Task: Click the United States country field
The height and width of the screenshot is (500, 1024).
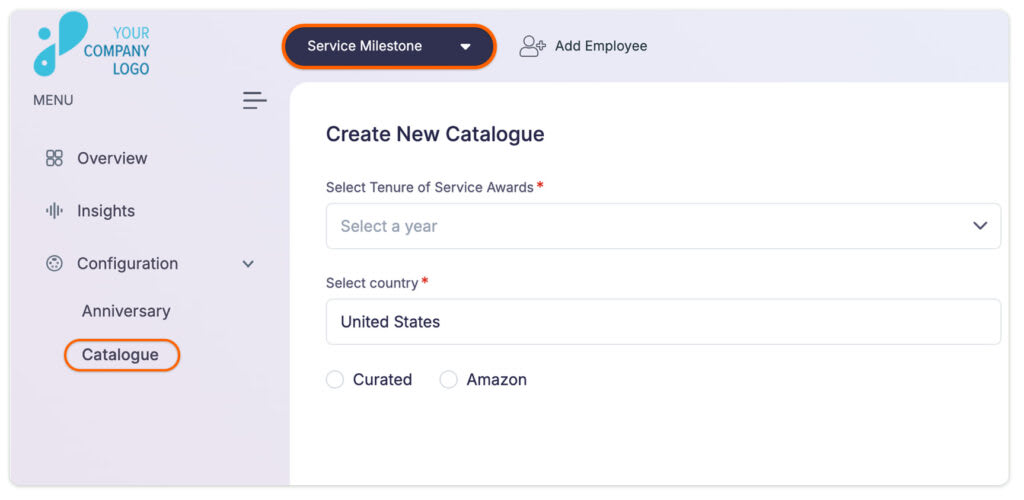Action: [663, 322]
